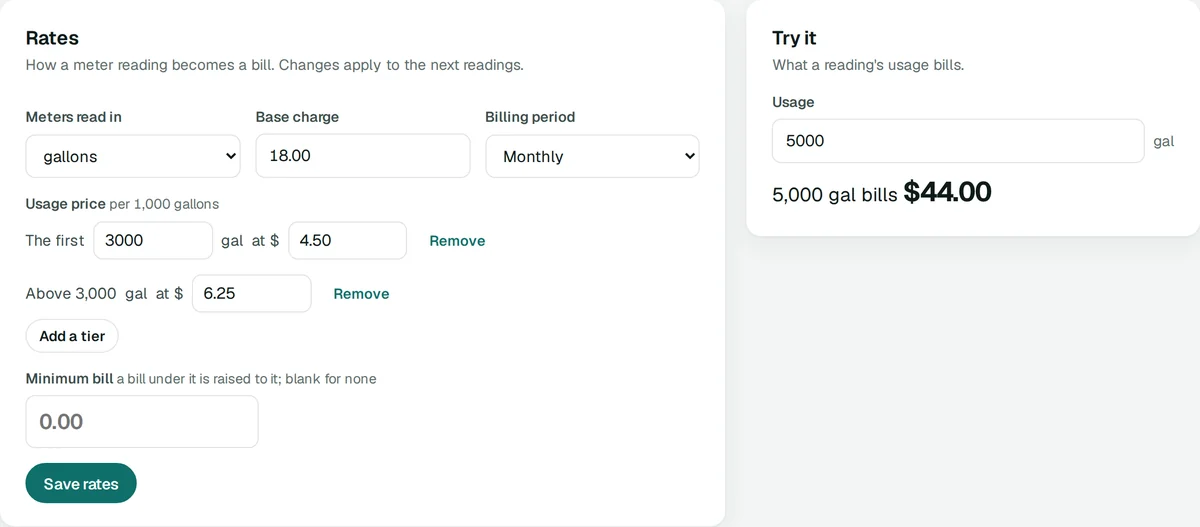
Task: Remove the Above 3,000 gal tier
Action: tap(361, 294)
